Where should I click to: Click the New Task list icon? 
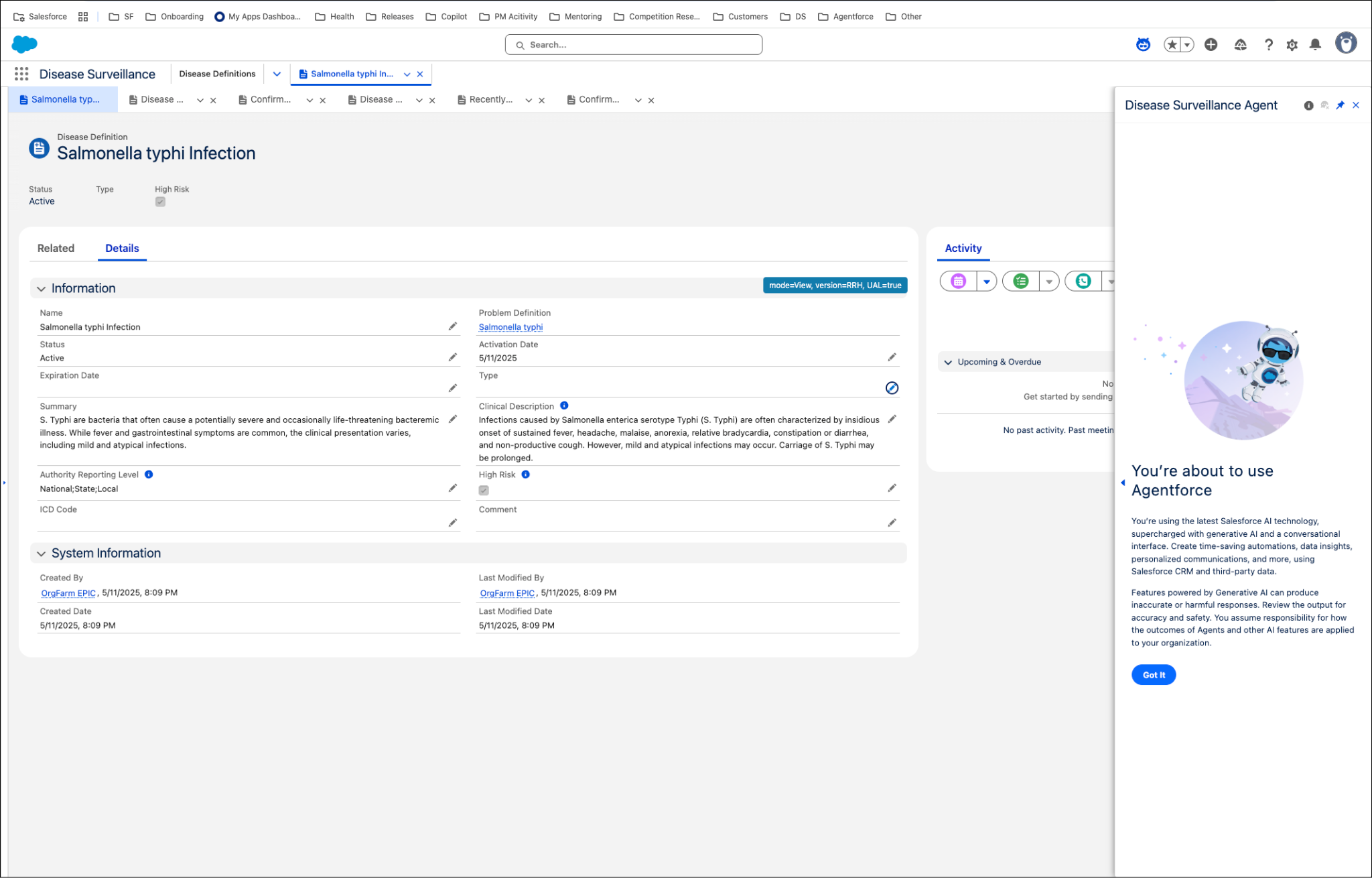click(x=1021, y=281)
